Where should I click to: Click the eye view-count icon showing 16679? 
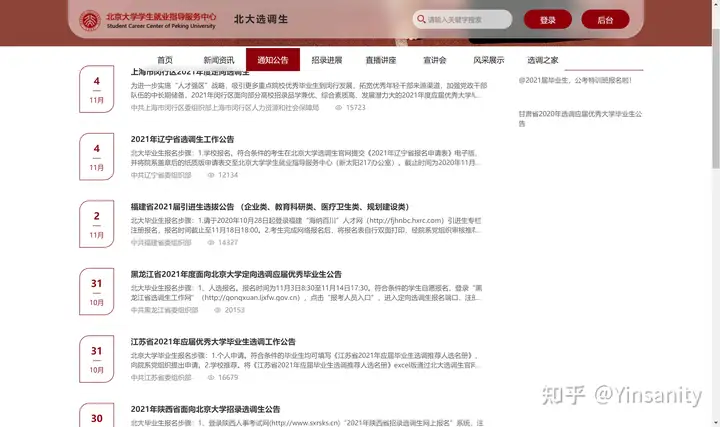click(x=211, y=377)
